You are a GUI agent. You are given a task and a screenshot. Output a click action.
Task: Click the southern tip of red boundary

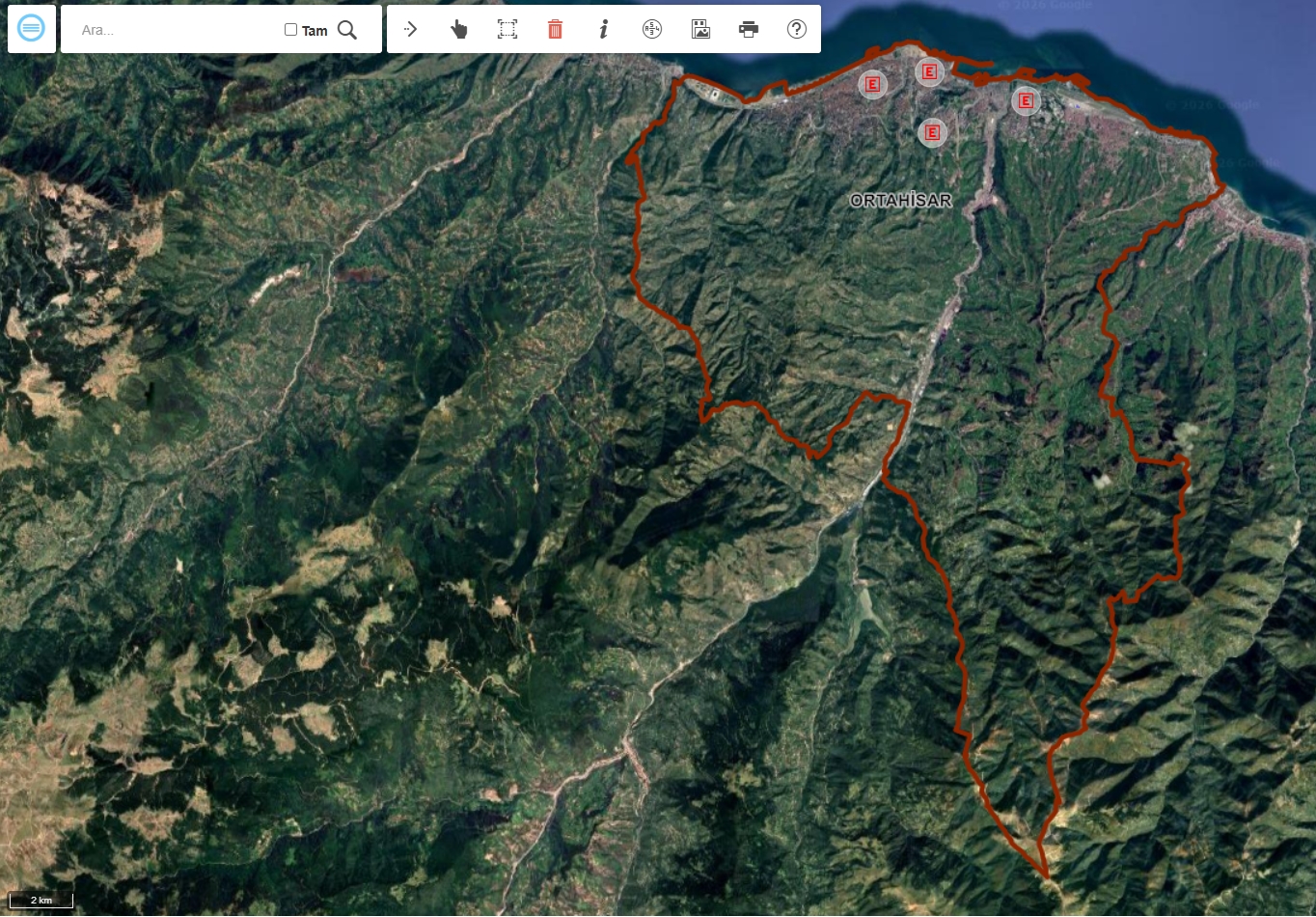pyautogui.click(x=1047, y=876)
